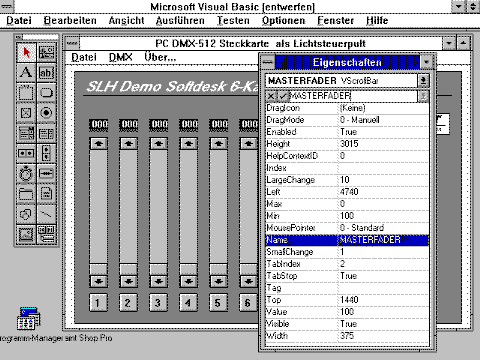This screenshot has height=360, width=480.
Task: Select the slider thumb of fader 4
Action: click(188, 269)
